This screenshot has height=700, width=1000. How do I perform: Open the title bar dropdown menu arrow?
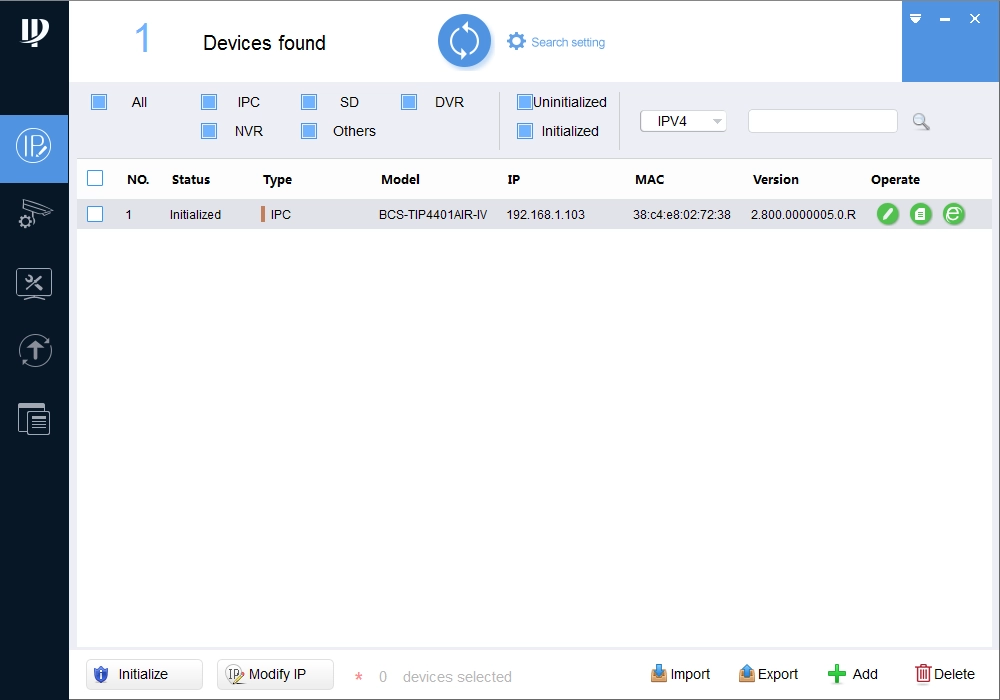[x=915, y=18]
